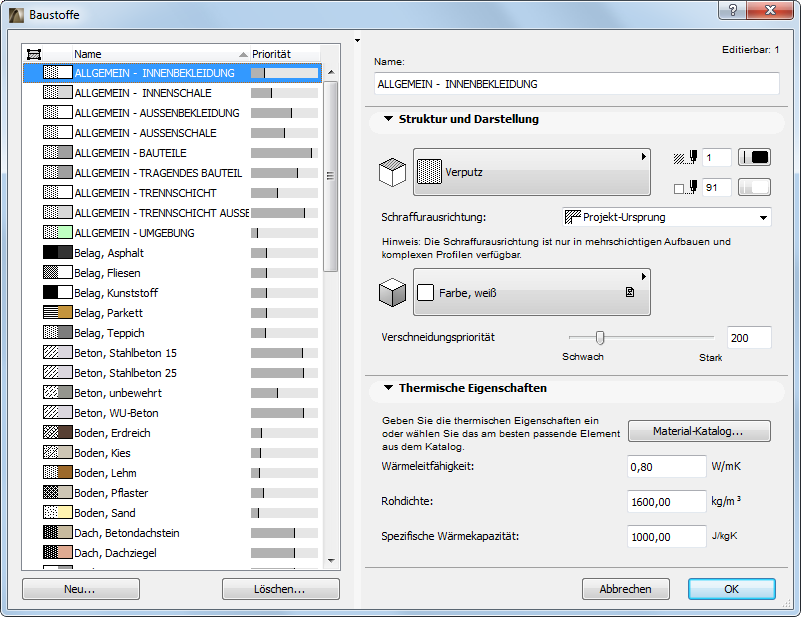Click the small black arrow above the splitter
Image resolution: width=801 pixels, height=617 pixels.
pyautogui.click(x=358, y=40)
